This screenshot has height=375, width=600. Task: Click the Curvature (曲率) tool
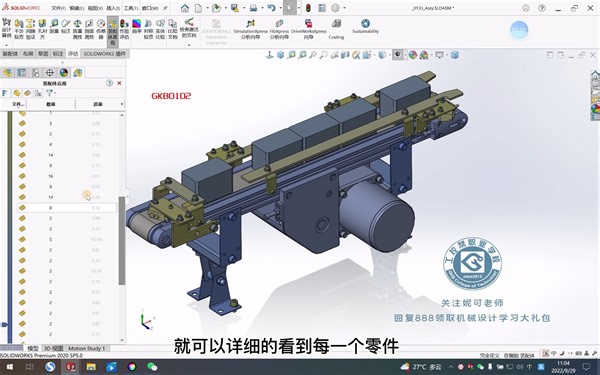[137, 26]
